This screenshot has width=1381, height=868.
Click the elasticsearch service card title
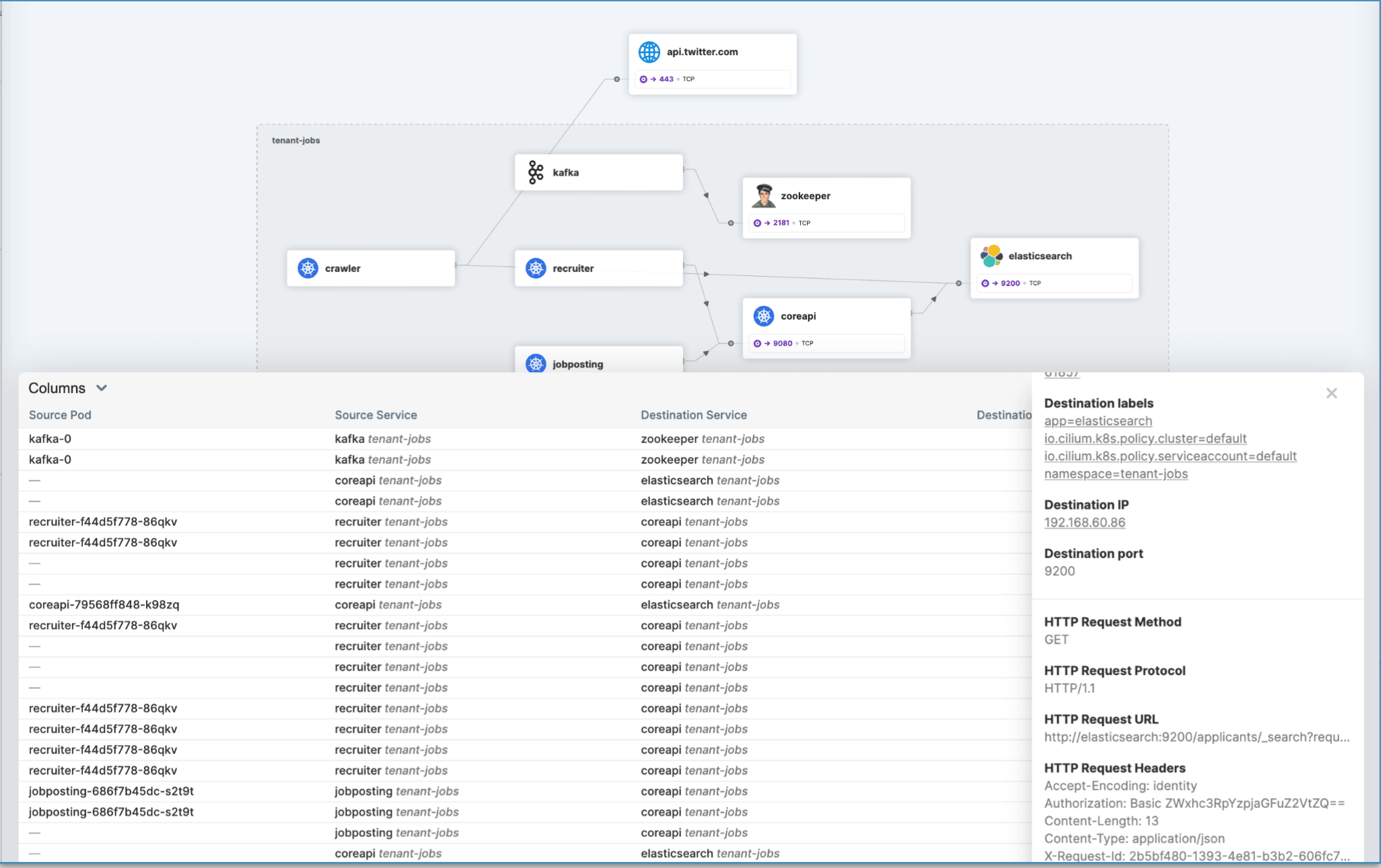pyautogui.click(x=1040, y=256)
